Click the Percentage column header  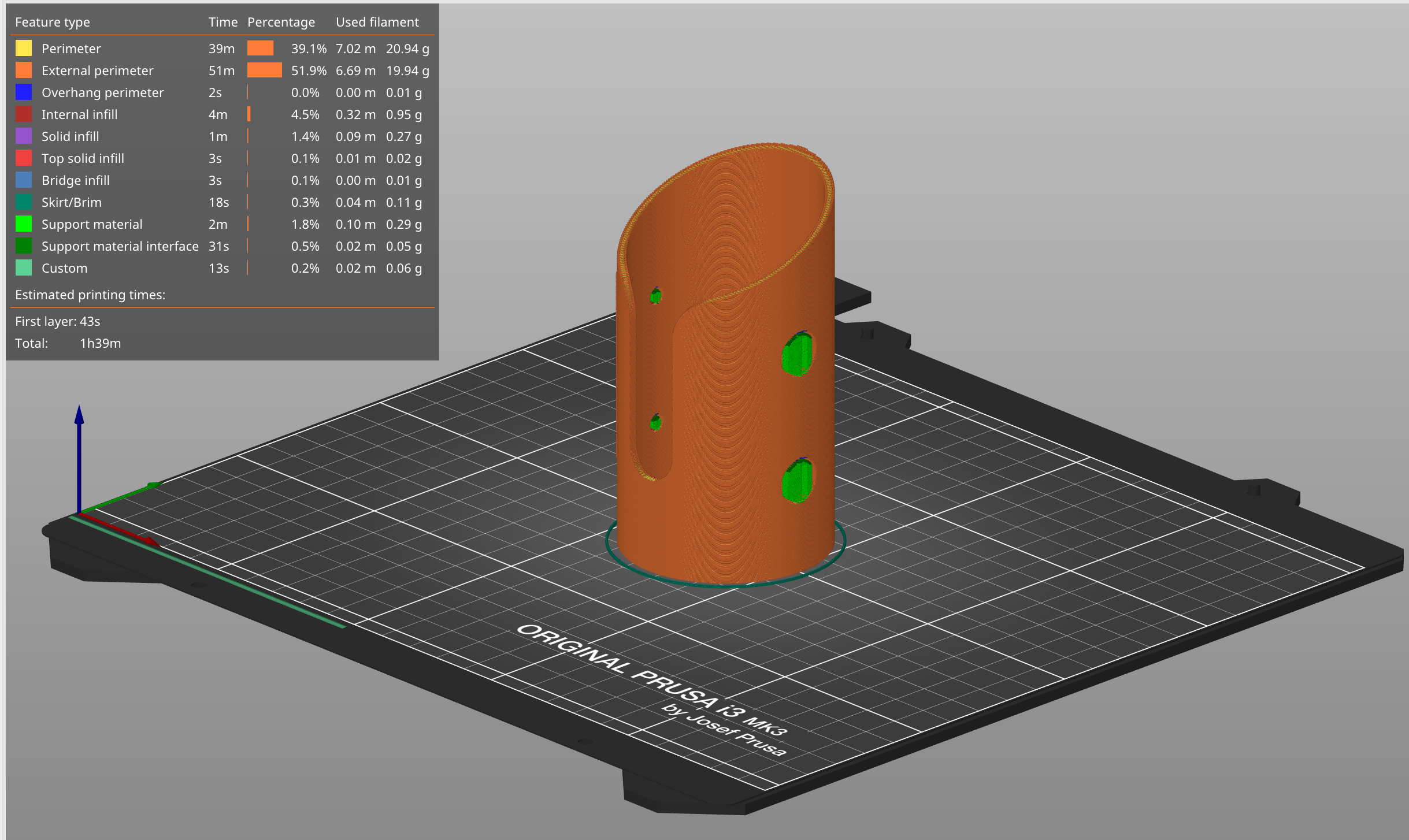point(281,22)
